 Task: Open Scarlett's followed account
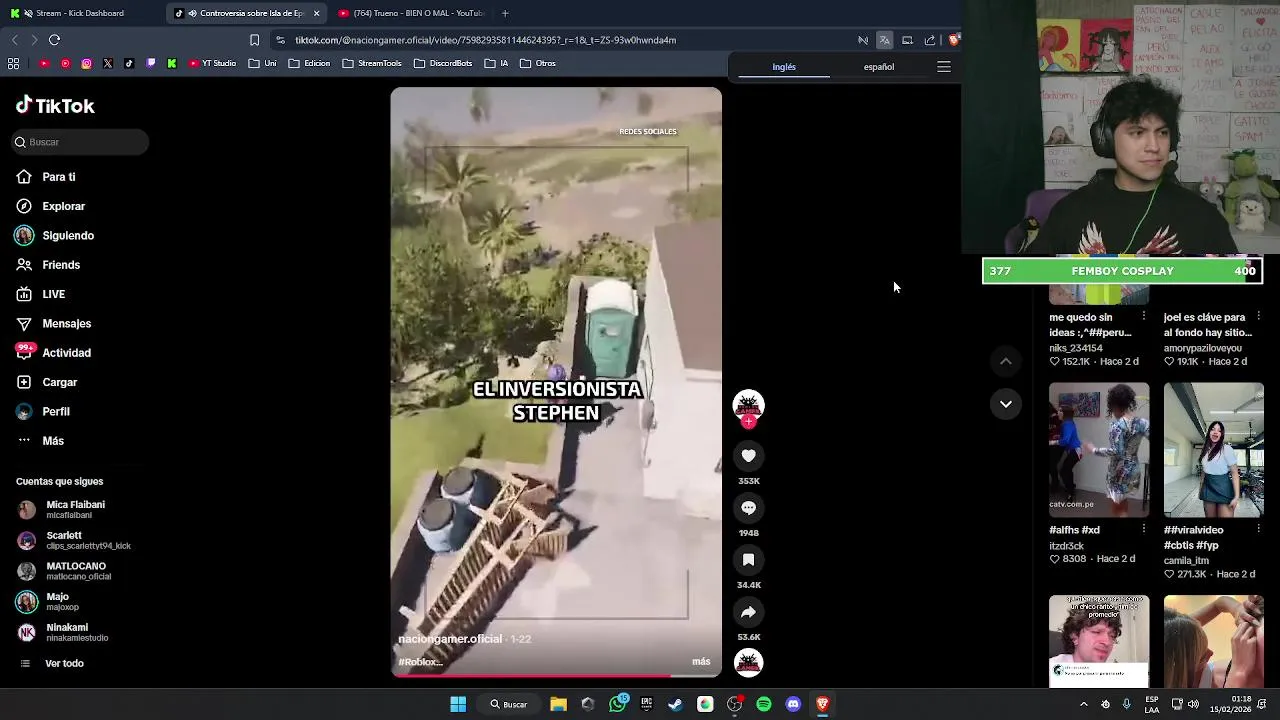pos(74,540)
